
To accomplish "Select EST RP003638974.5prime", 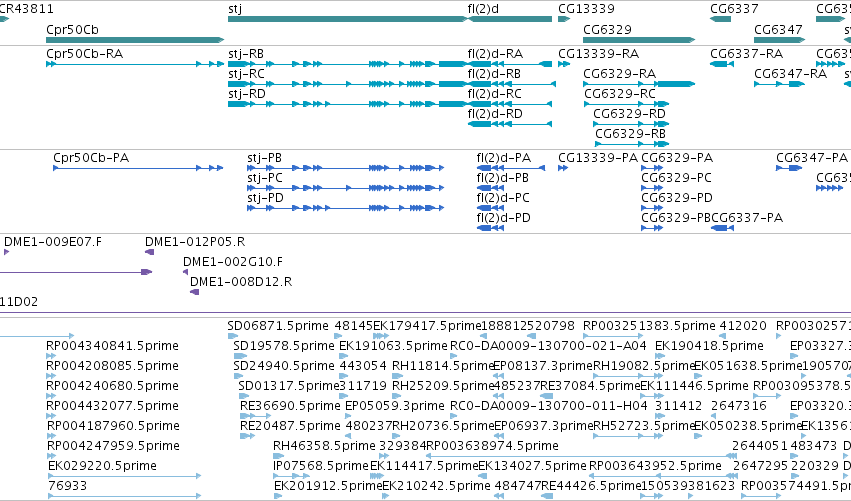I will pos(493,446).
